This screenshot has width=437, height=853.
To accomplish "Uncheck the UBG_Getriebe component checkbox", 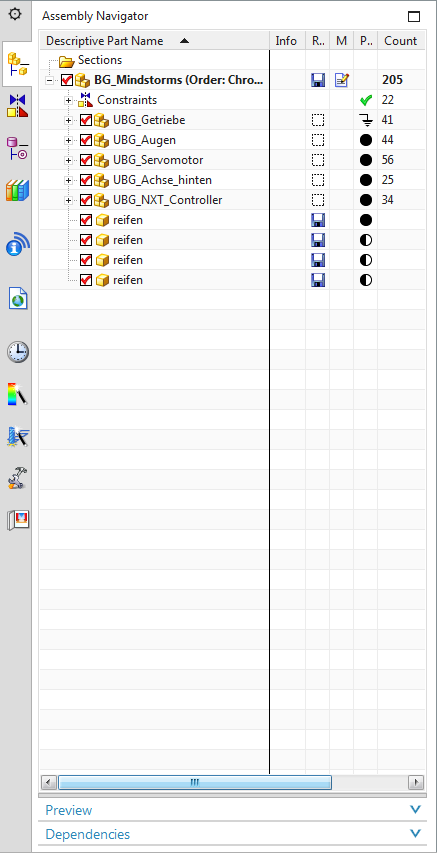I will (x=85, y=120).
